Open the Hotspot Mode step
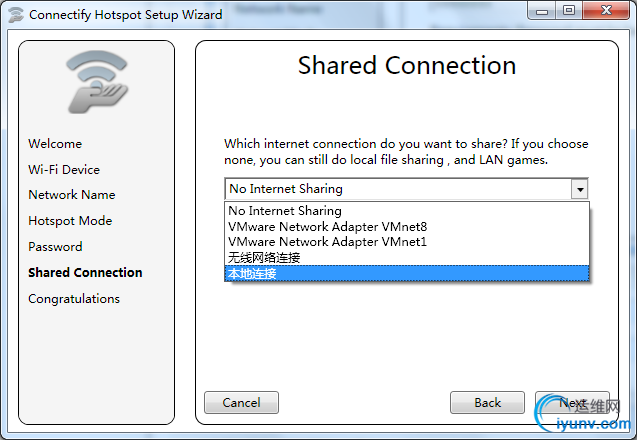Image resolution: width=637 pixels, height=440 pixels. (x=70, y=221)
